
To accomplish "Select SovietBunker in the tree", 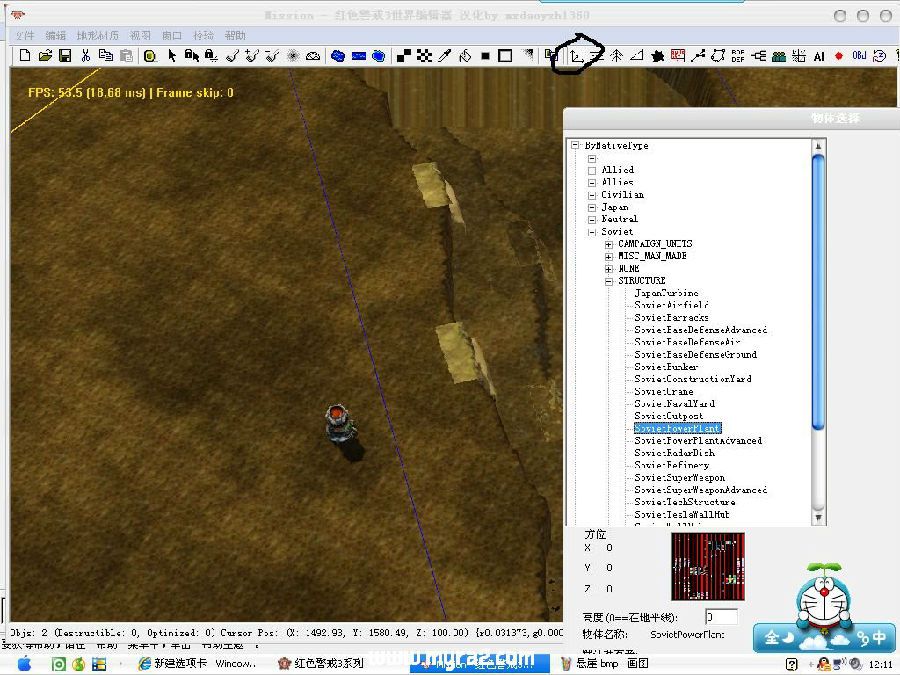I will 666,367.
